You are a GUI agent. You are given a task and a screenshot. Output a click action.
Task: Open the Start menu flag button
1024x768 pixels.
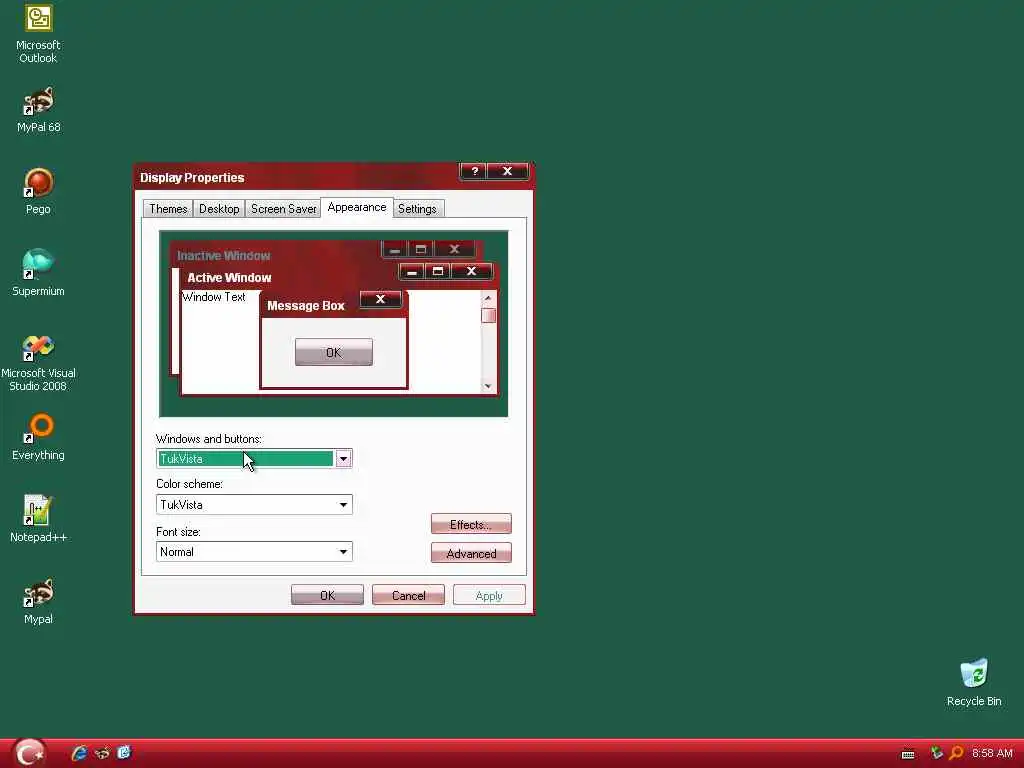pos(29,753)
